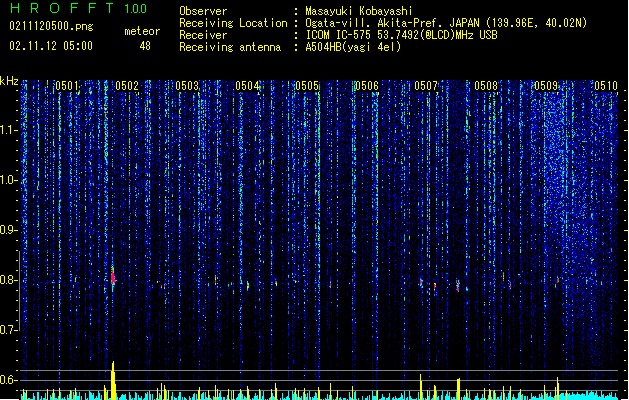Image resolution: width=629 pixels, height=400 pixels.
Task: Click the 0.6 frequency axis label
Action: click(9, 380)
